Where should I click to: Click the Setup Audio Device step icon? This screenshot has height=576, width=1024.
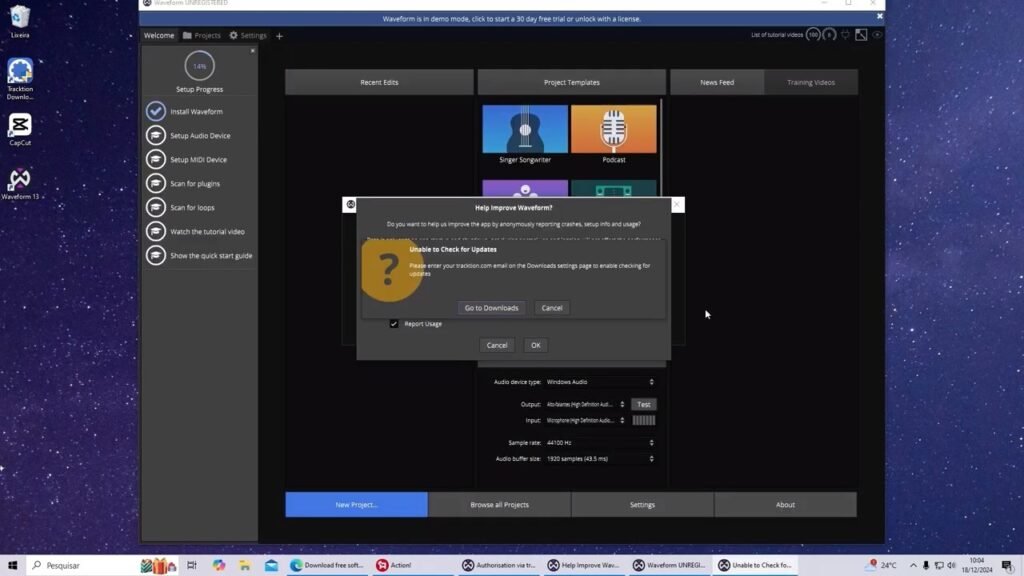click(x=155, y=135)
